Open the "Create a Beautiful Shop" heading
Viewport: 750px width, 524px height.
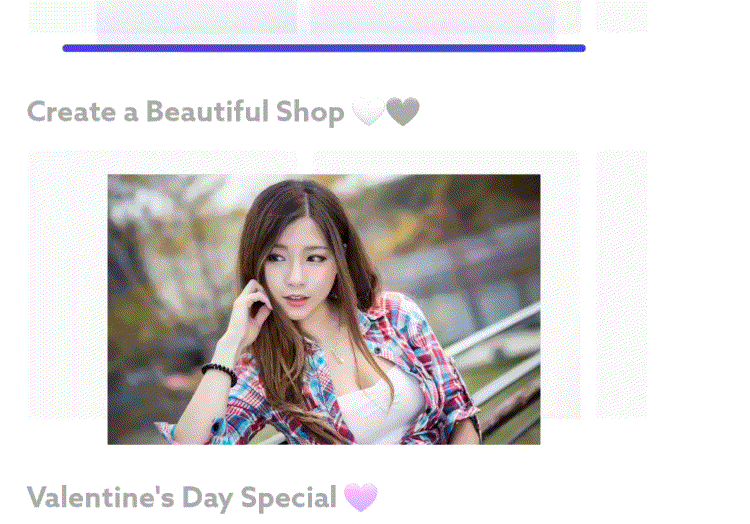[186, 112]
